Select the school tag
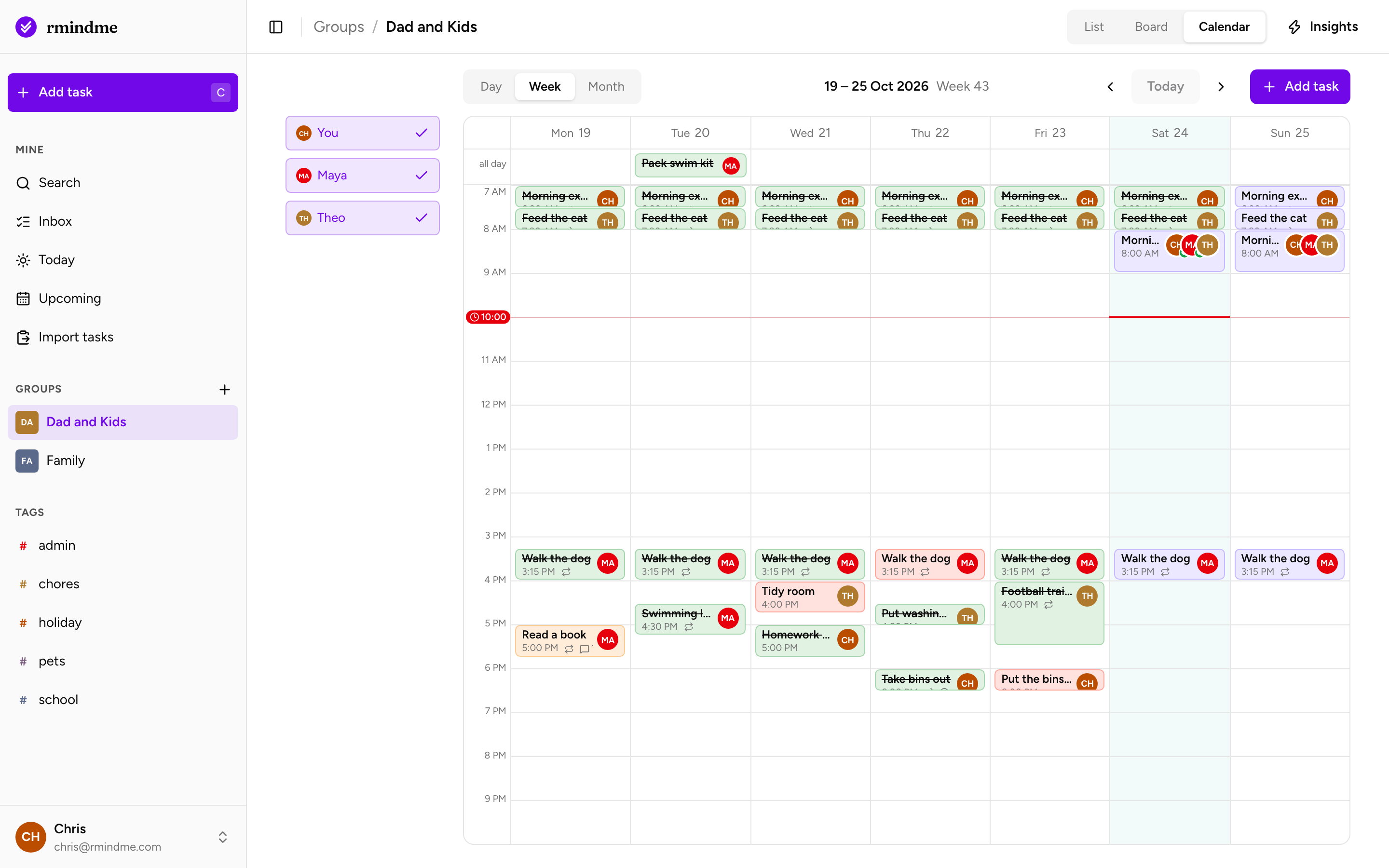 coord(123,699)
